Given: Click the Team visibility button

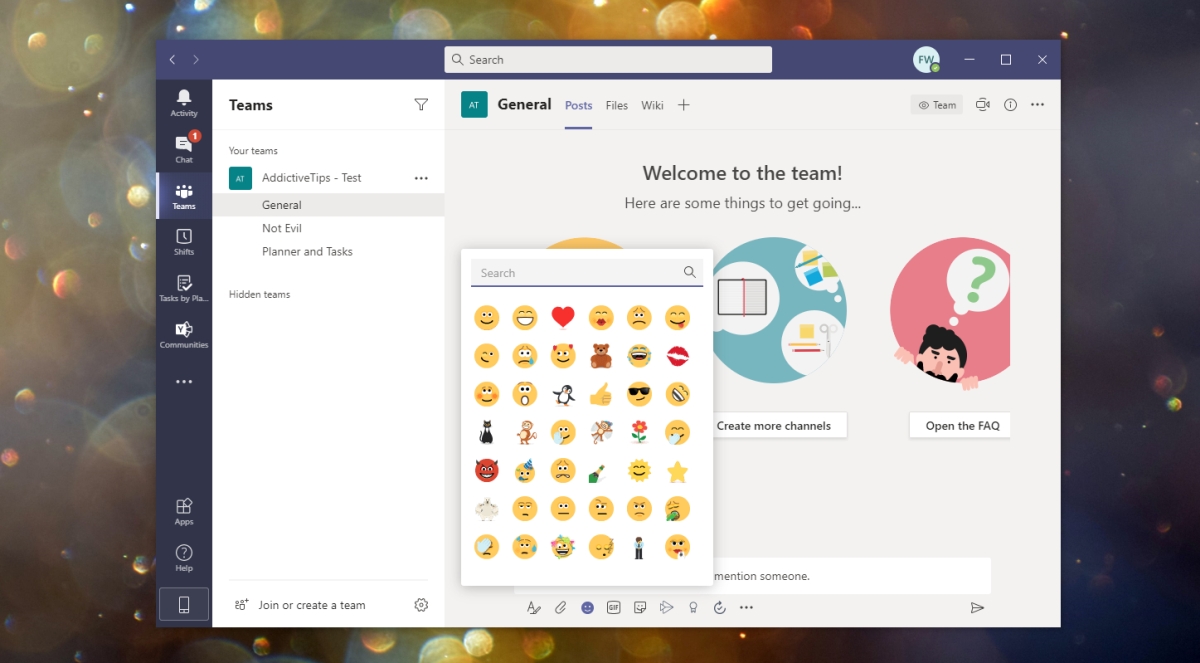Looking at the screenshot, I should point(937,105).
